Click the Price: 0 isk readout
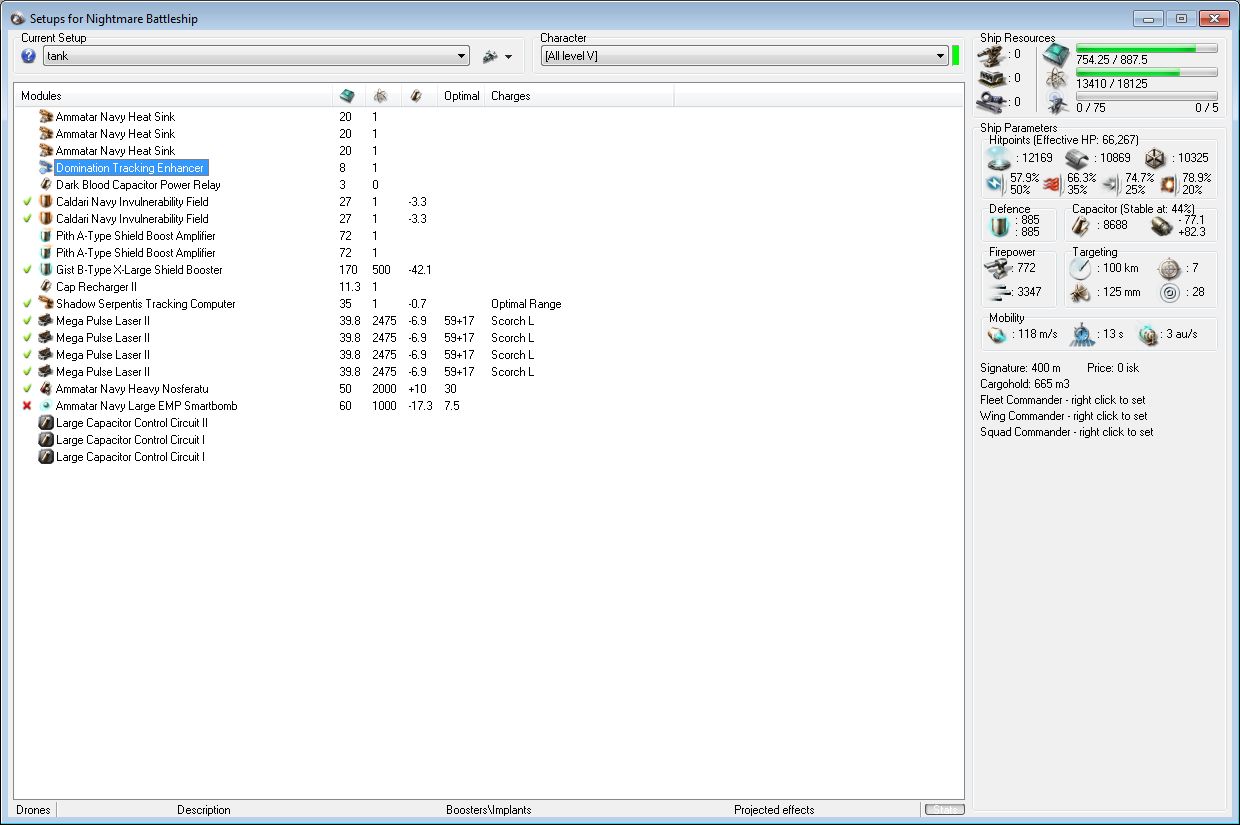The height and width of the screenshot is (825, 1240). [1112, 368]
